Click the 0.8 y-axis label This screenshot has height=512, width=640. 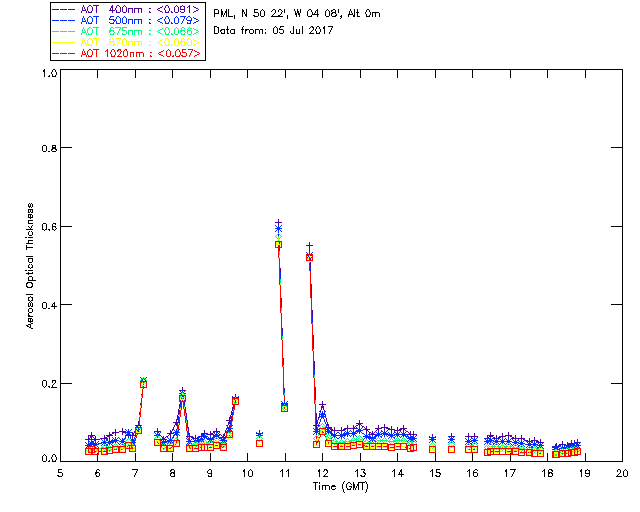[49, 148]
